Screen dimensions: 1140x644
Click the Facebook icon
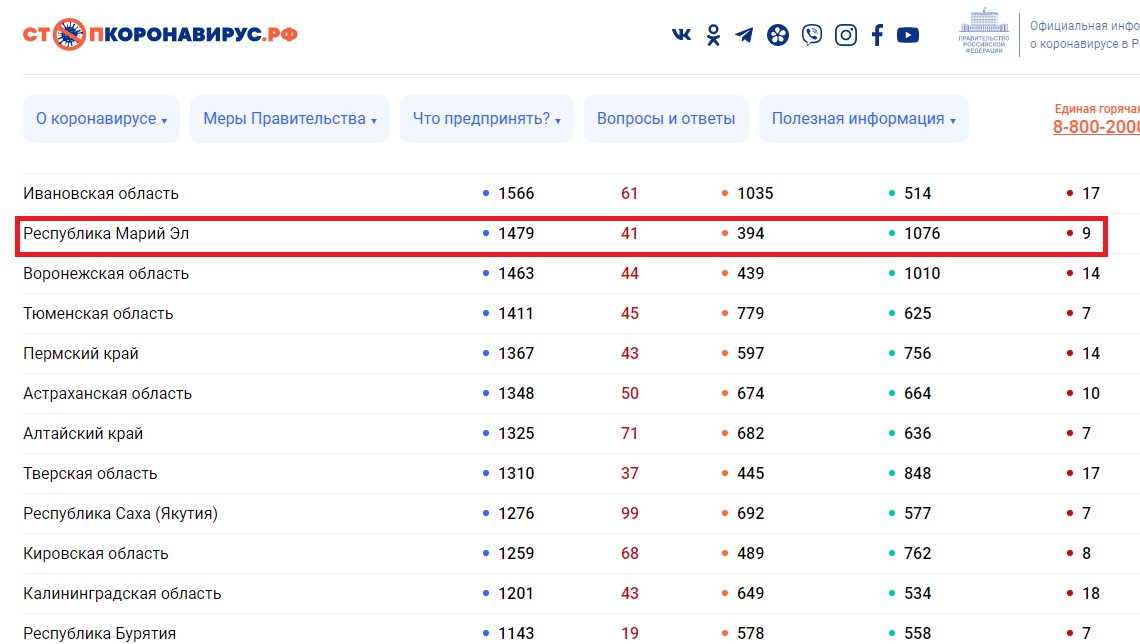[877, 35]
